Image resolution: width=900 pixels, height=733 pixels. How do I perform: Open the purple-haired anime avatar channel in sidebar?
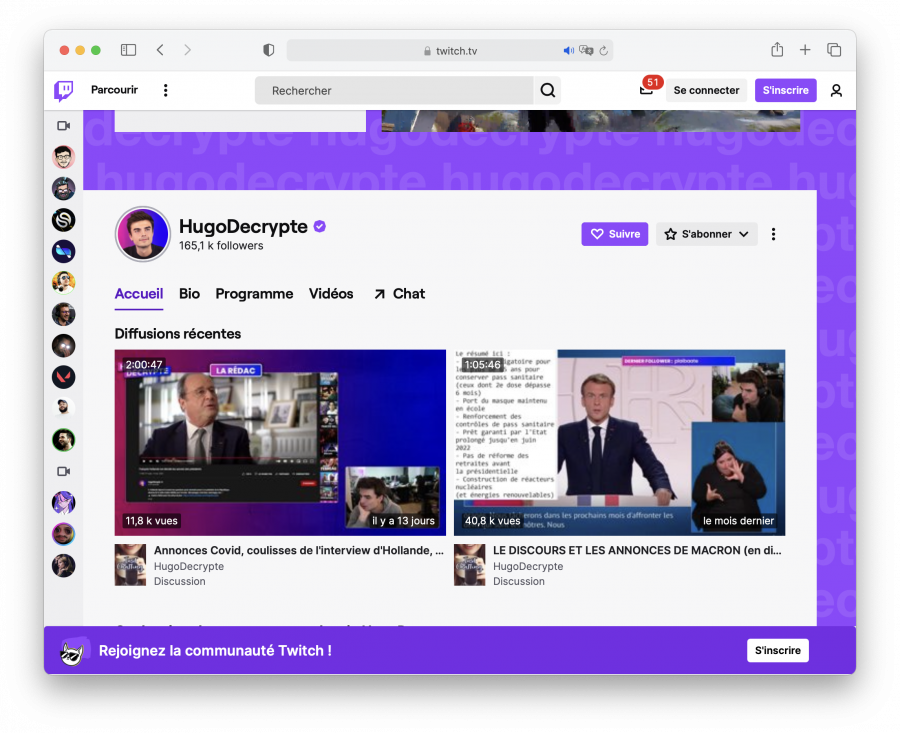[64, 503]
